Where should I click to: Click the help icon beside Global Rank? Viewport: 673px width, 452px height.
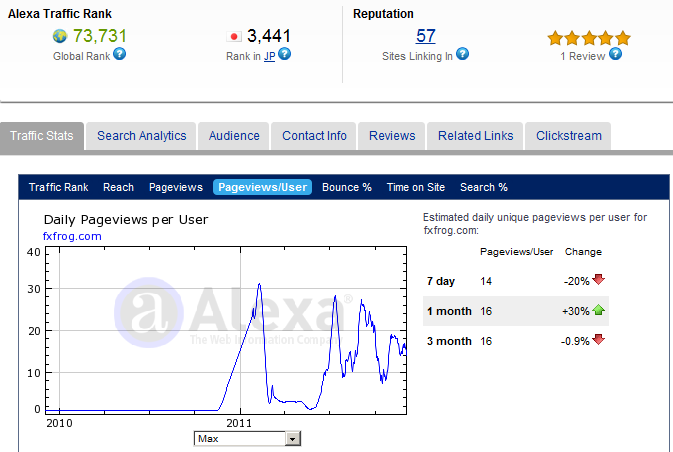click(x=120, y=54)
